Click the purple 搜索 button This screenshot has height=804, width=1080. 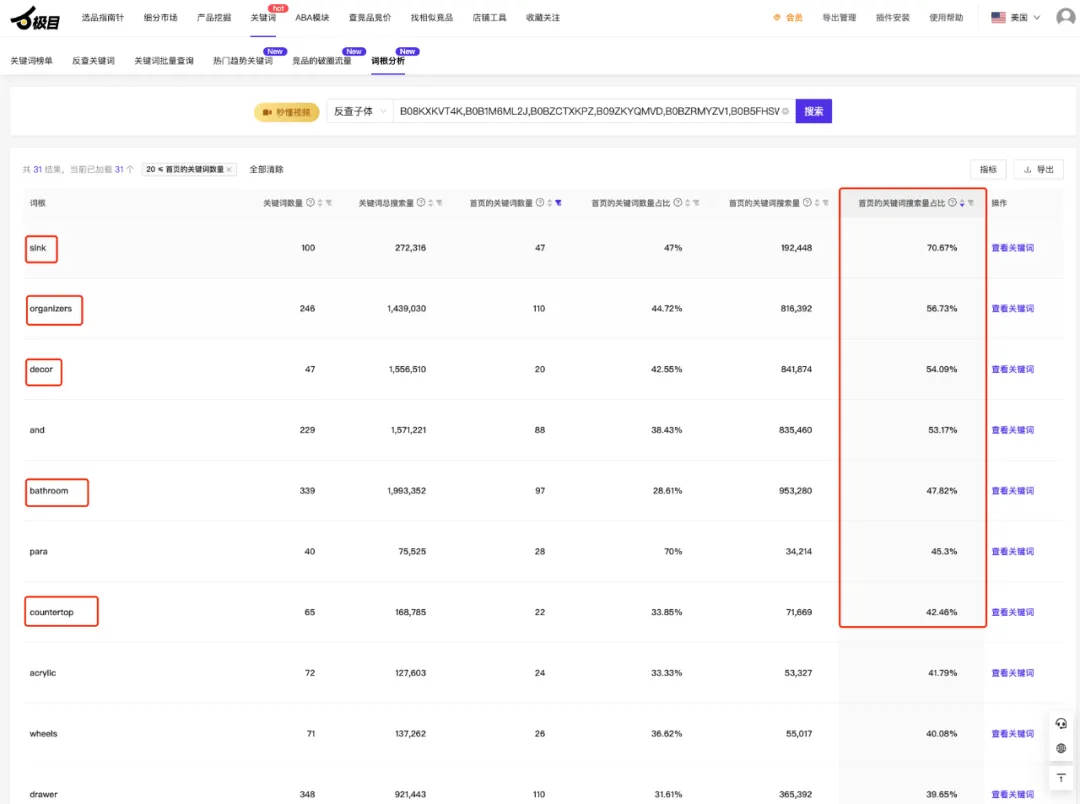pos(813,111)
